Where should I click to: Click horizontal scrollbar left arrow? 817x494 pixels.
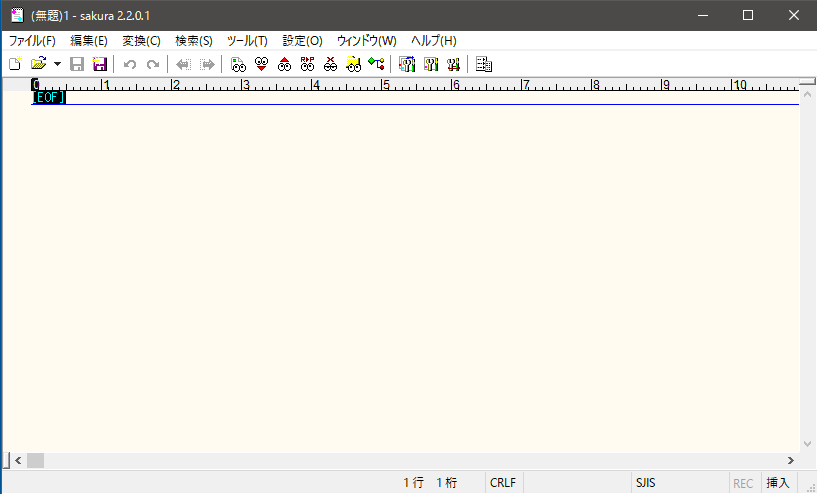(x=18, y=460)
